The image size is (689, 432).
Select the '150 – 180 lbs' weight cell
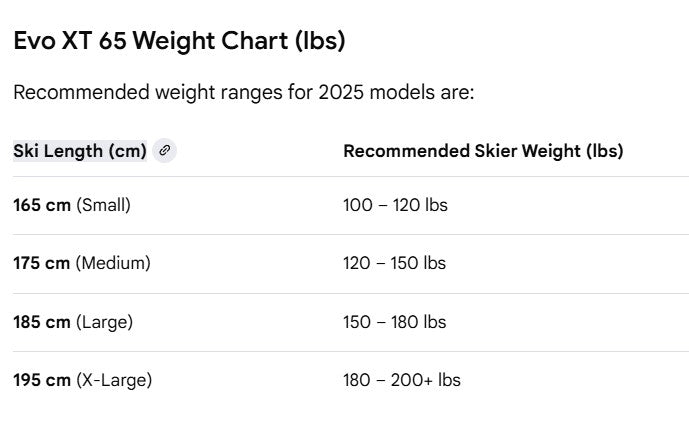[395, 322]
